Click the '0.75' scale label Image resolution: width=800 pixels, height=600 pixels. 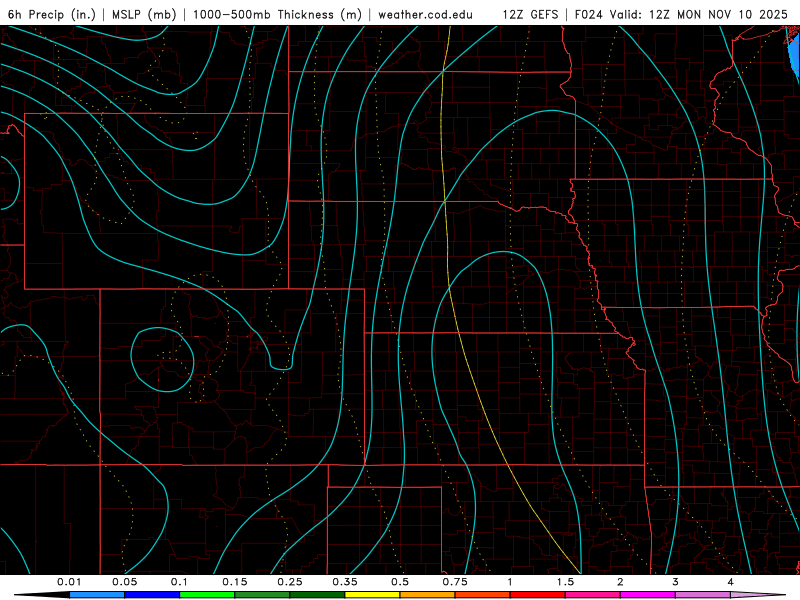pyautogui.click(x=455, y=582)
